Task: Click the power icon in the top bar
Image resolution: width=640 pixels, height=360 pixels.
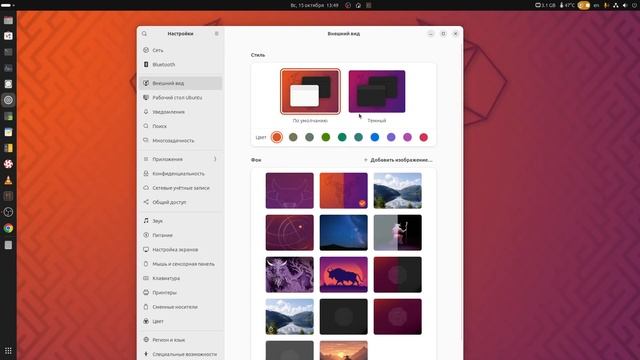Action: pyautogui.click(x=634, y=5)
